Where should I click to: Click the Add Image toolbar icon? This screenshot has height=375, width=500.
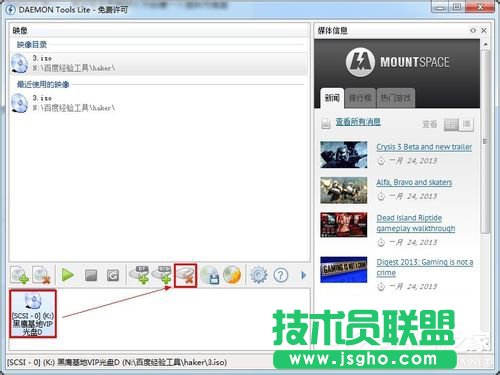click(20, 275)
